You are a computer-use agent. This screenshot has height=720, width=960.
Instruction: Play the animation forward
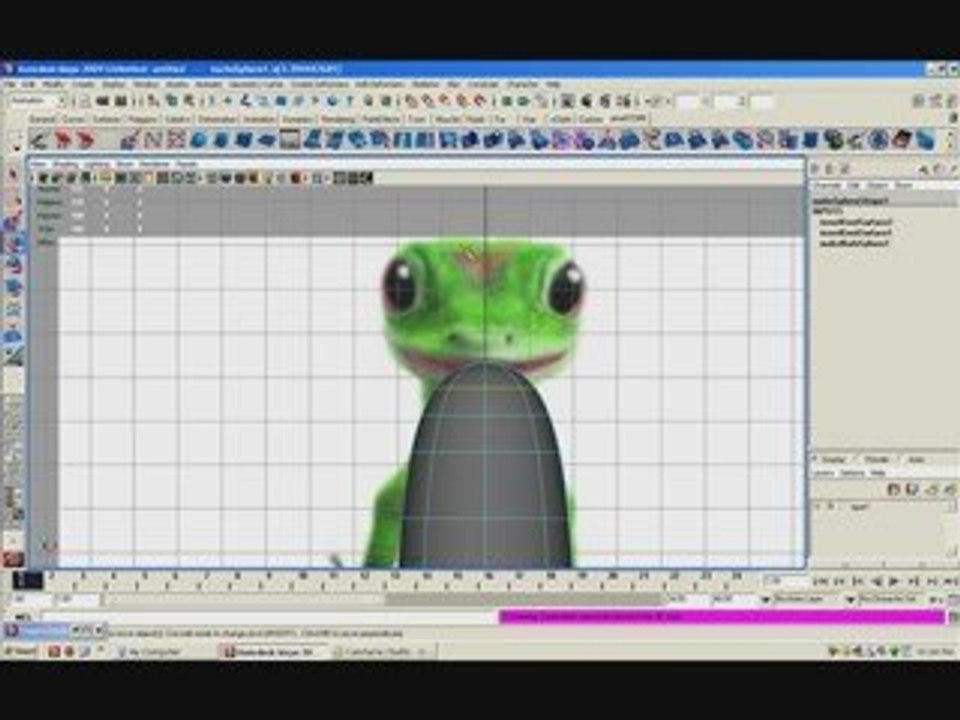[x=894, y=581]
